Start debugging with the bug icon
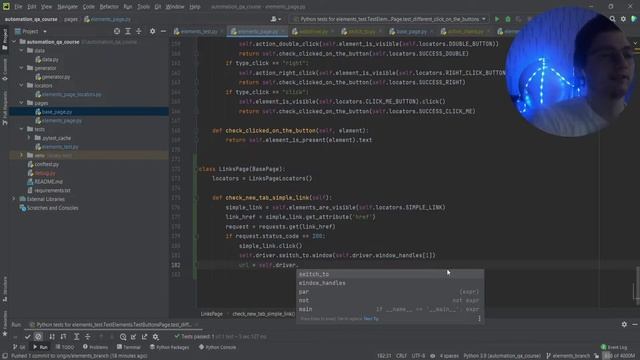The height and width of the screenshot is (360, 640). (508, 19)
